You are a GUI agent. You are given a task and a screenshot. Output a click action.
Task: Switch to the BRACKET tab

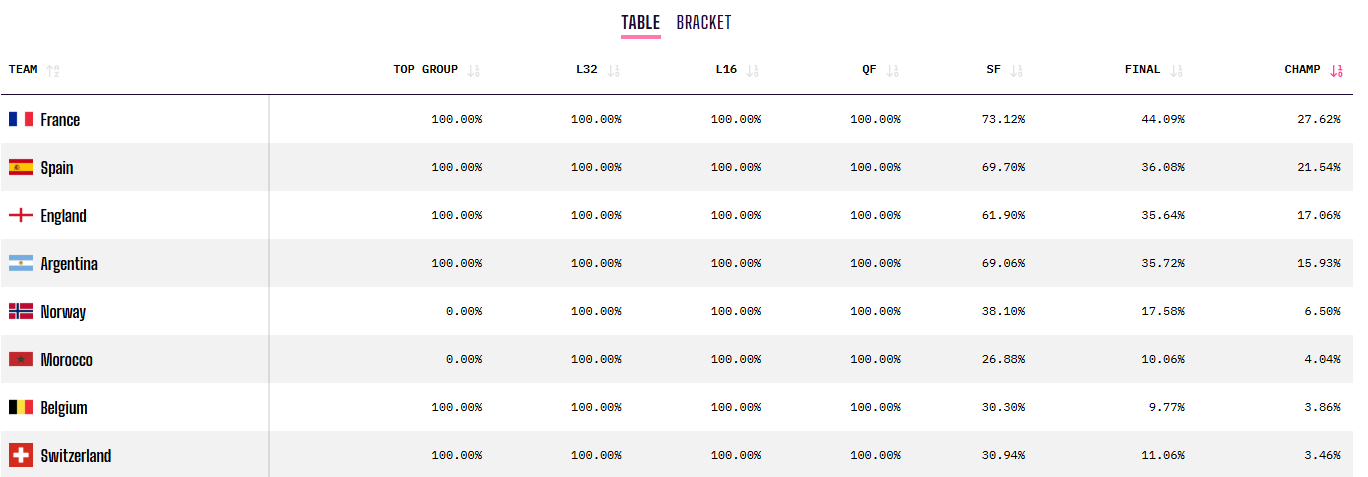704,22
